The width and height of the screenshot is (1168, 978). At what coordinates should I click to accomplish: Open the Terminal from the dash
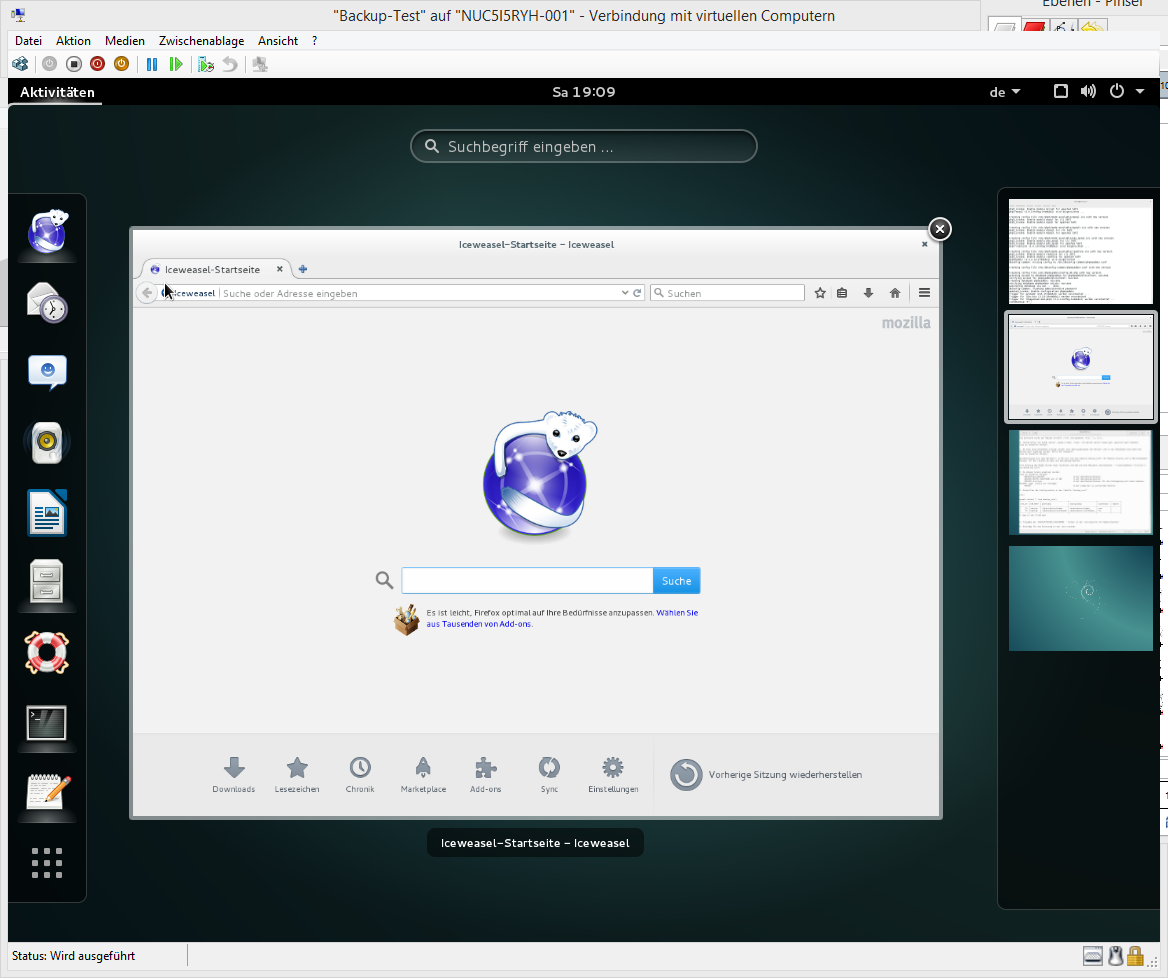click(47, 723)
